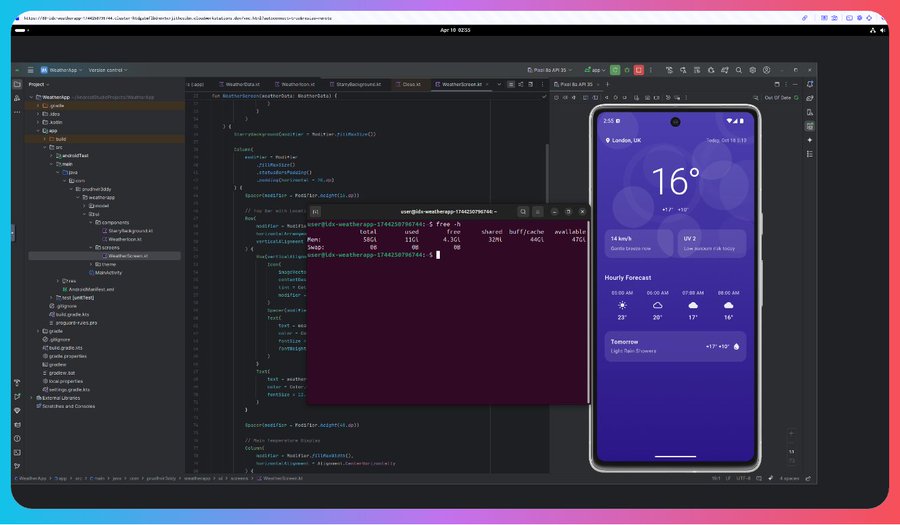900x525 pixels.
Task: Open More tool windows ellipsis in left sidebar
Action: pyautogui.click(x=17, y=112)
